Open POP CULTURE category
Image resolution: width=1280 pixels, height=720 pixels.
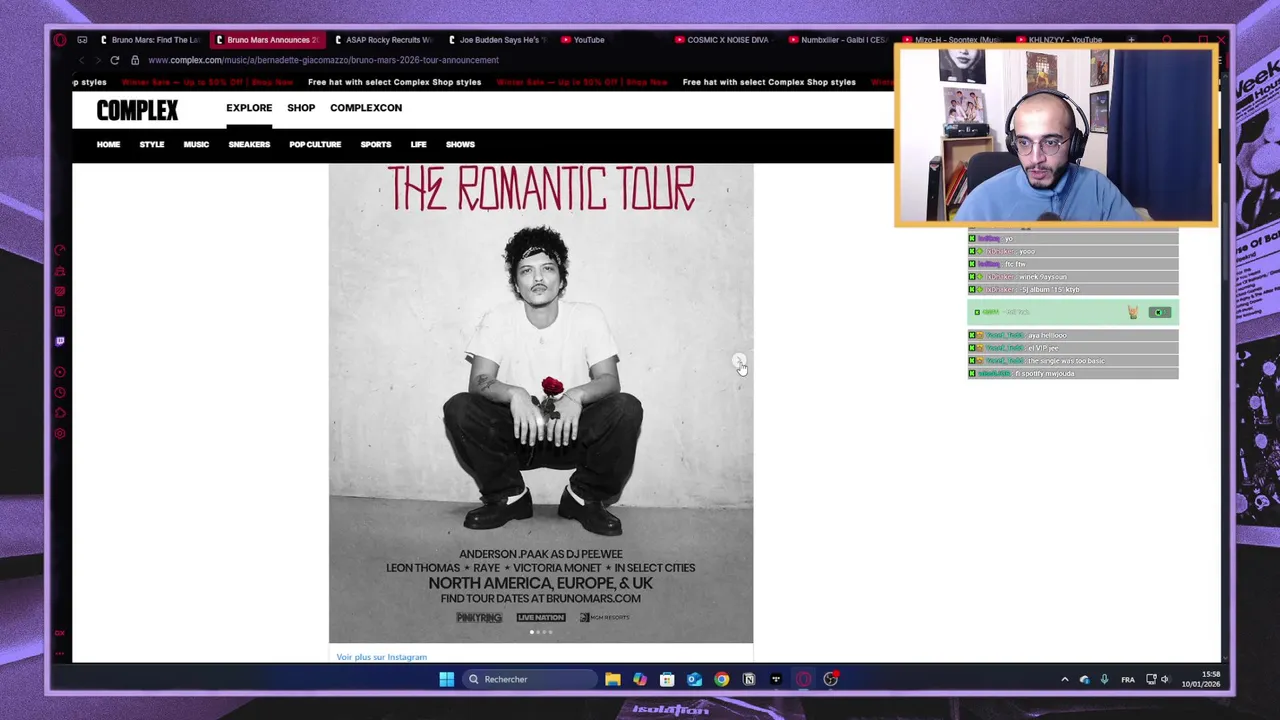(x=315, y=145)
